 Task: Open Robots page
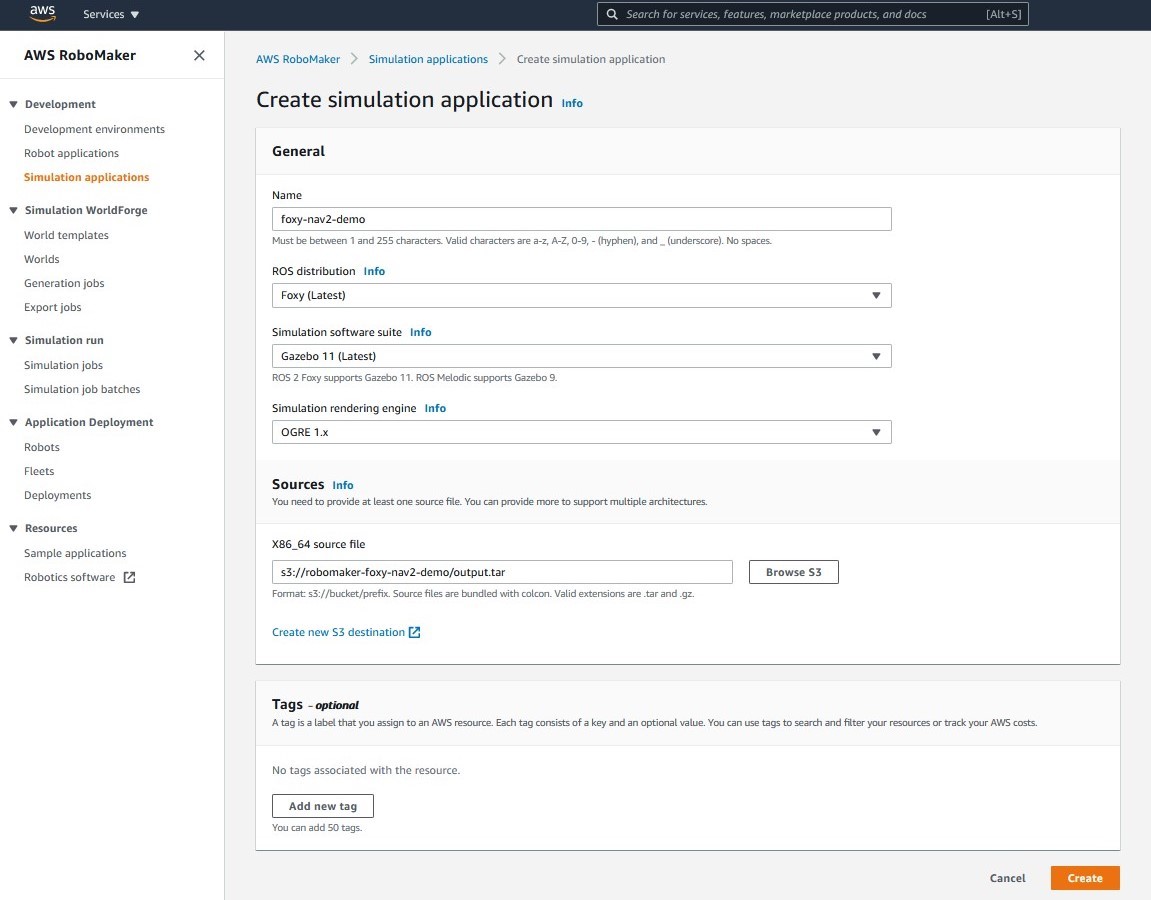point(42,447)
